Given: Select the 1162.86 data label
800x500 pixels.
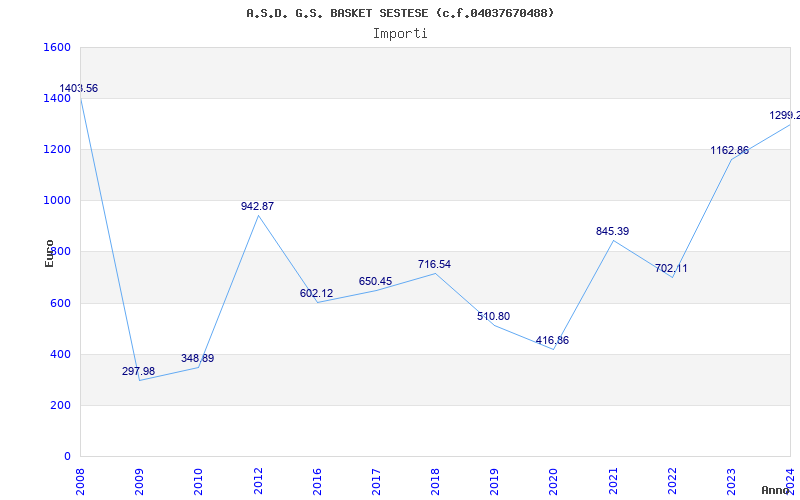Looking at the screenshot, I should (x=730, y=151).
